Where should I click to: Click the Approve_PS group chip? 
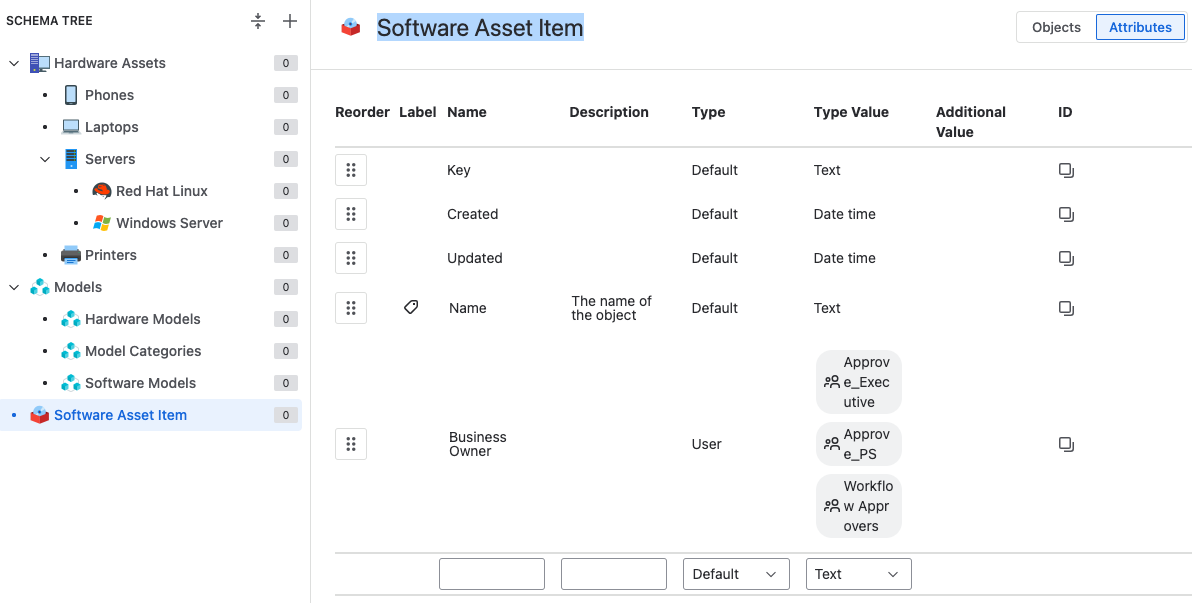coord(858,444)
